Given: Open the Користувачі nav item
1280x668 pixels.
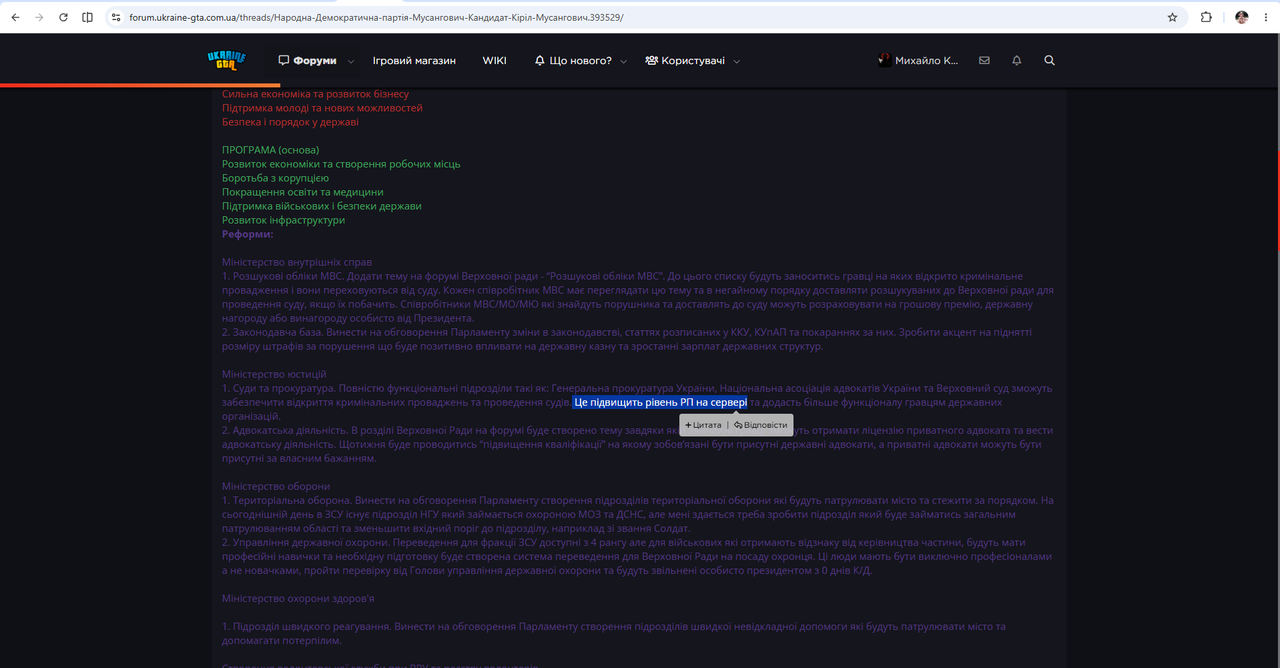Looking at the screenshot, I should pos(685,60).
